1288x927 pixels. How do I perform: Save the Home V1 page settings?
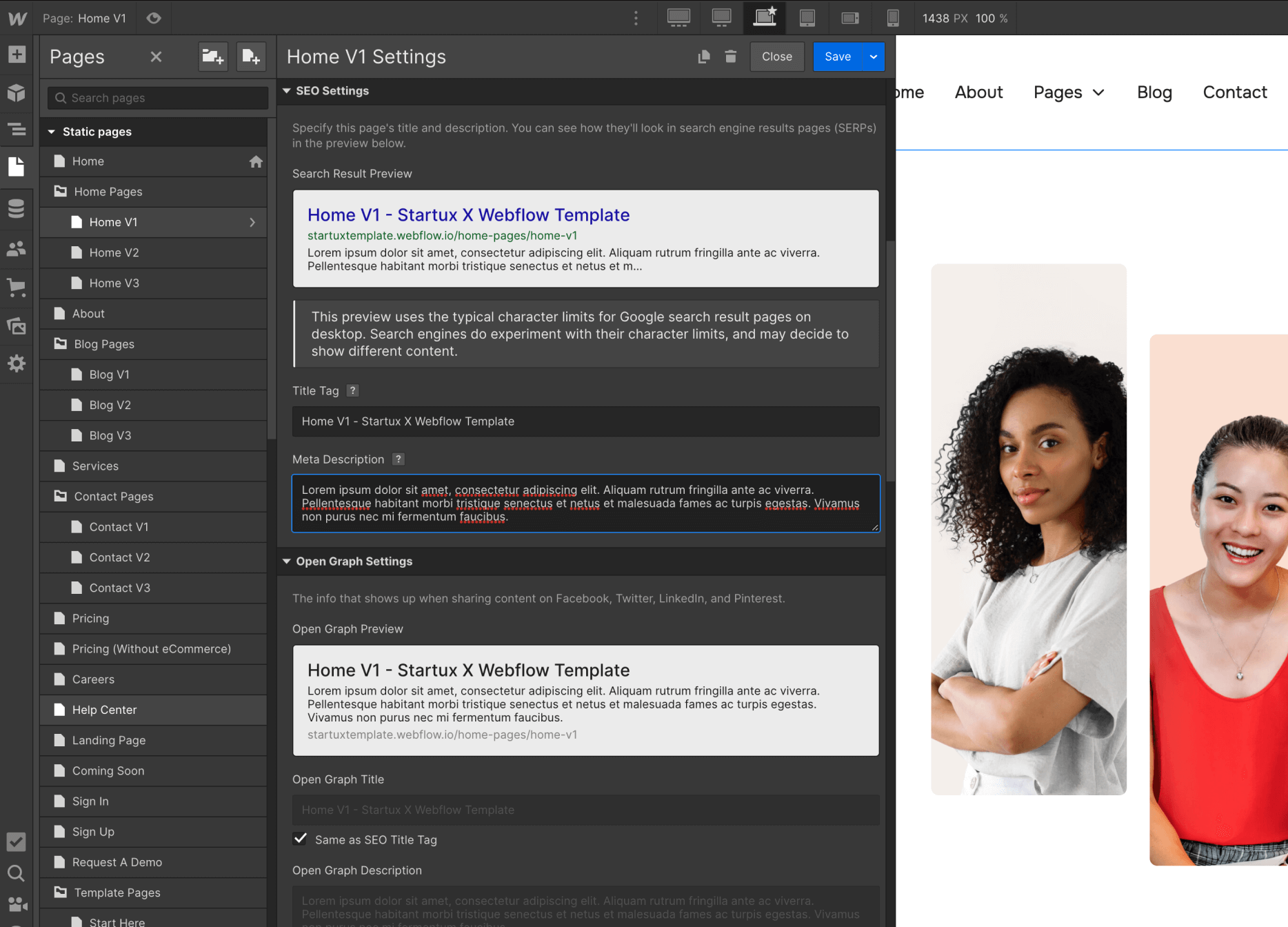(x=837, y=57)
